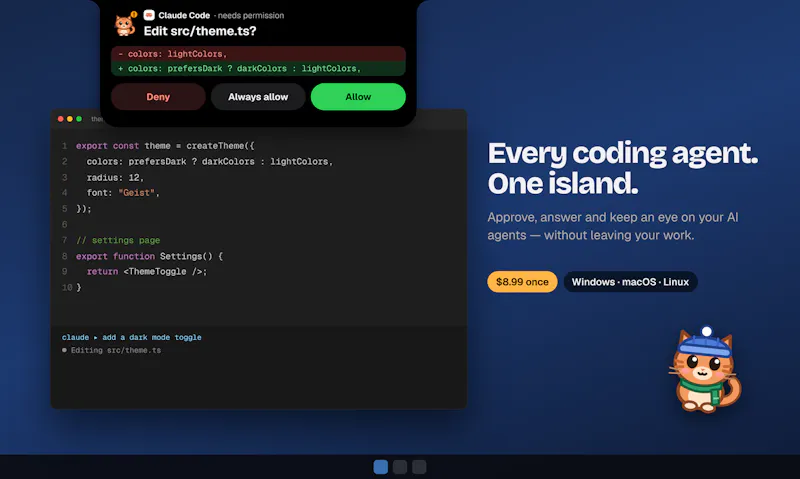The height and width of the screenshot is (479, 800).
Task: Click the red close dot of editor window
Action: [x=61, y=119]
